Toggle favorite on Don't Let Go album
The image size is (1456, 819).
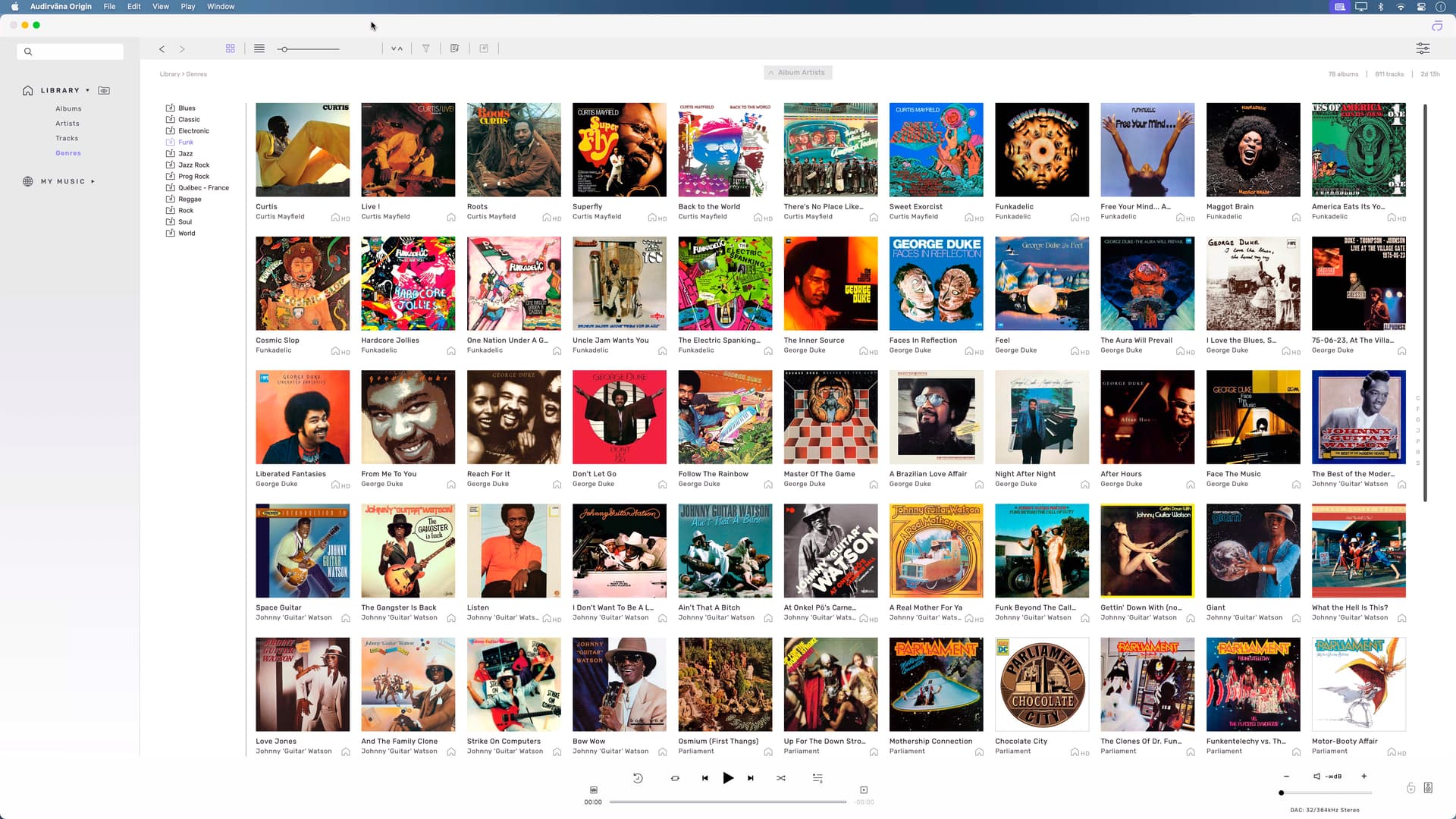662,485
